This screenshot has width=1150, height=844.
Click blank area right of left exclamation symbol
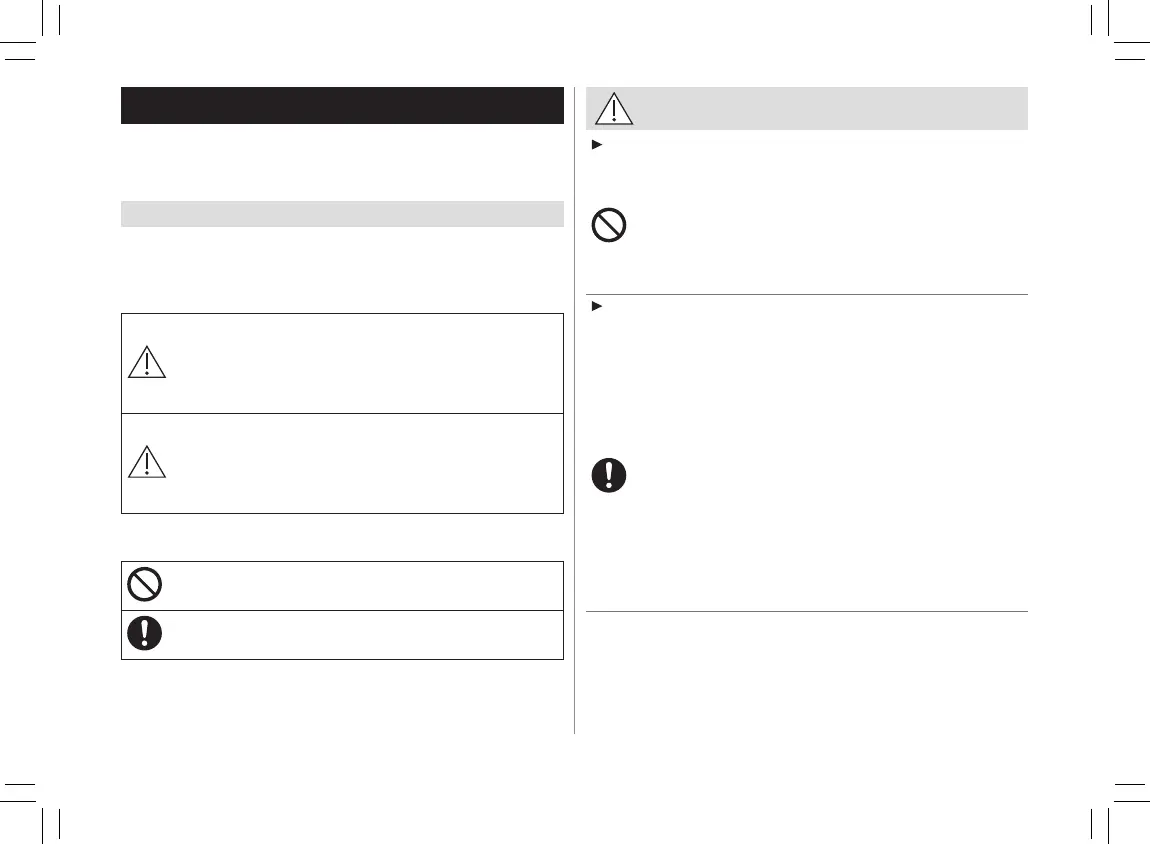360,635
